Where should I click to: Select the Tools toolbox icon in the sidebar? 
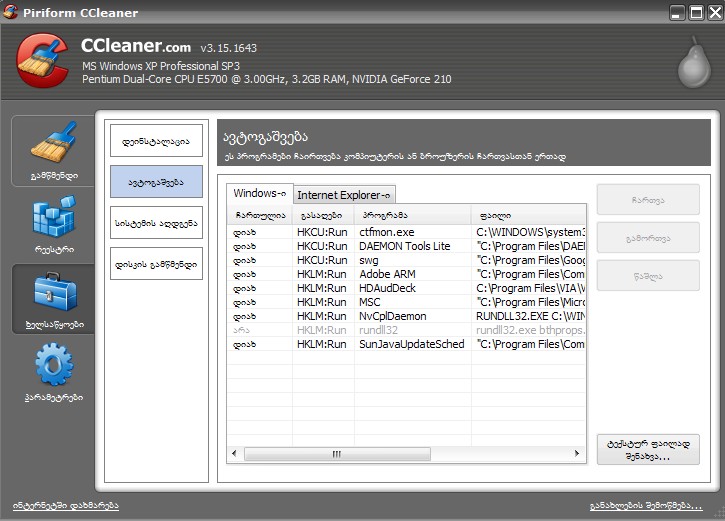[x=53, y=298]
